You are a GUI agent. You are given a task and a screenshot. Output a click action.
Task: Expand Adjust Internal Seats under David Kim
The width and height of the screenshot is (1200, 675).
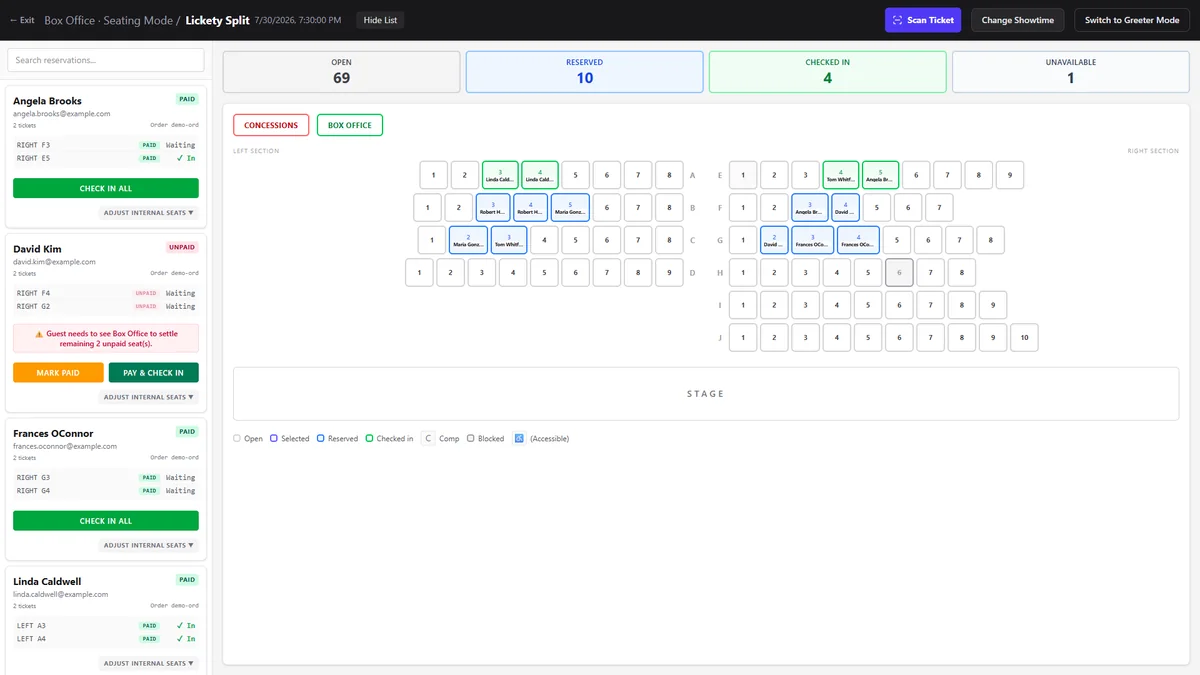[149, 397]
